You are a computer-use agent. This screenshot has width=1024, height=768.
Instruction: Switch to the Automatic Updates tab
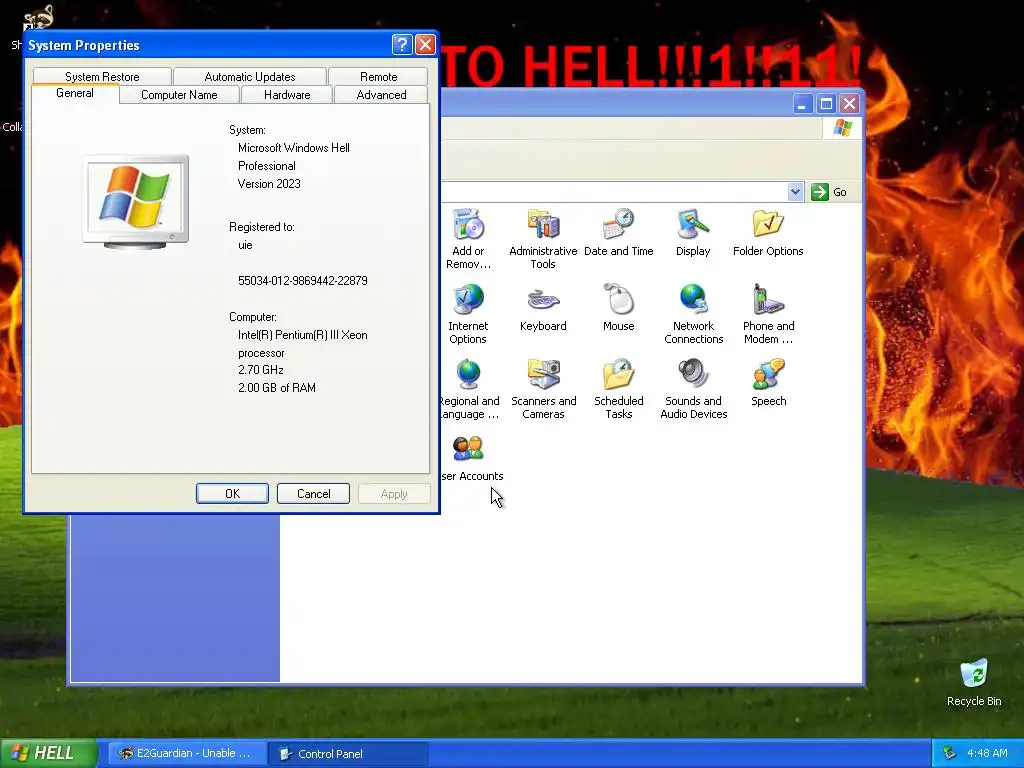click(250, 76)
